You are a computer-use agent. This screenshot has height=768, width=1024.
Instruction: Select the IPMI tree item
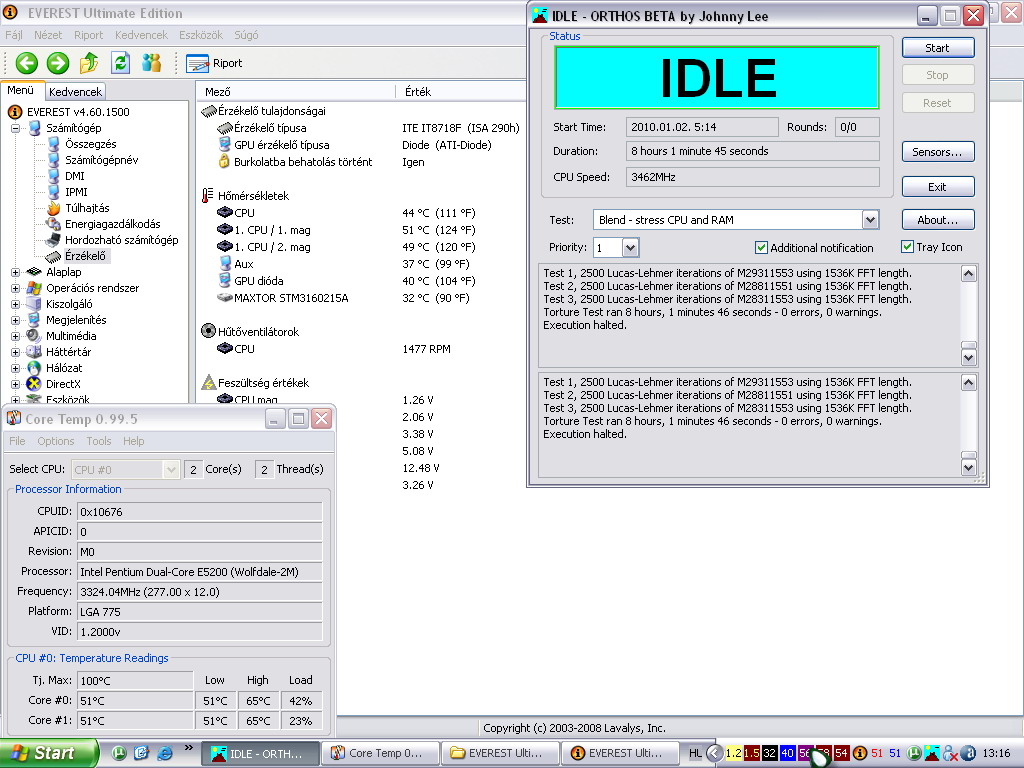tap(76, 192)
